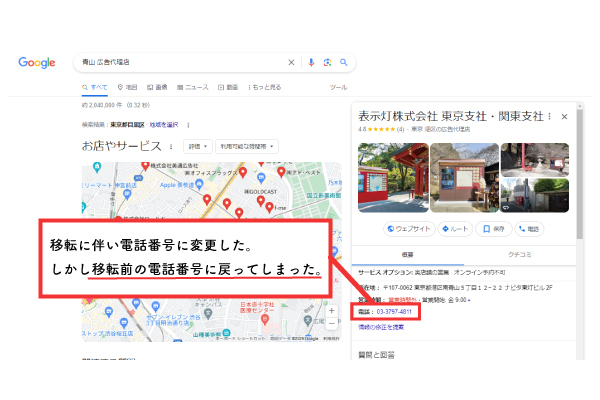
Task: Click the red pin below GOLDCAST label
Action: (261, 201)
